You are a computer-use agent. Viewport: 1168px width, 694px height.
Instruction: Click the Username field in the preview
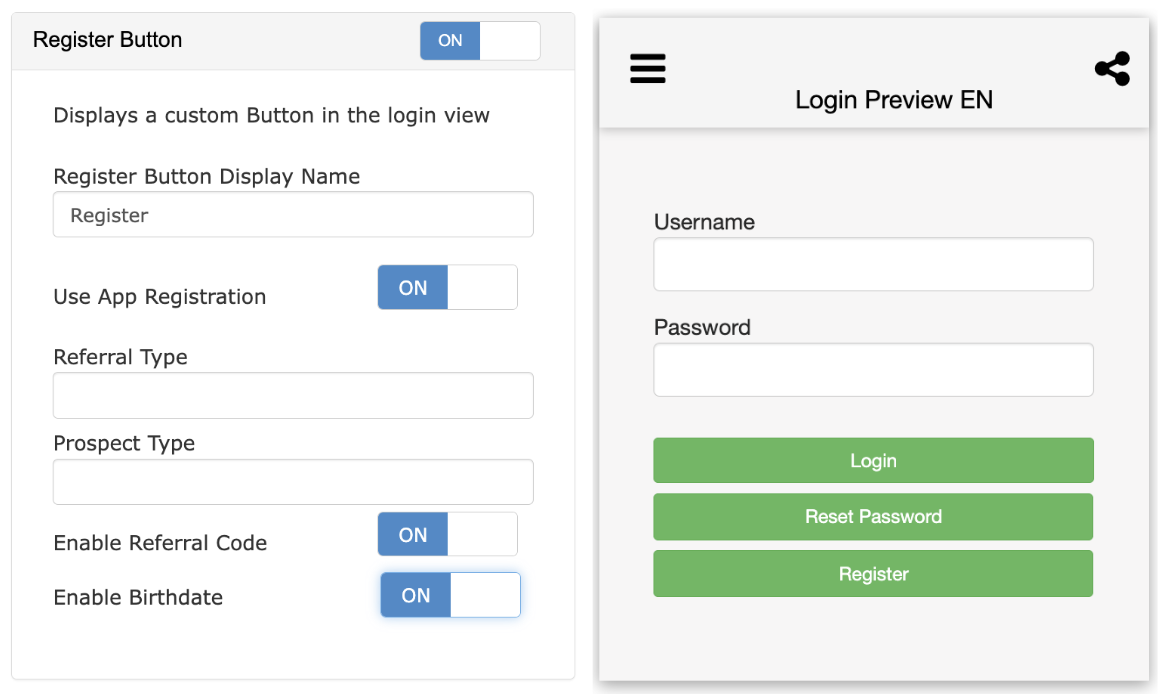[x=873, y=265]
